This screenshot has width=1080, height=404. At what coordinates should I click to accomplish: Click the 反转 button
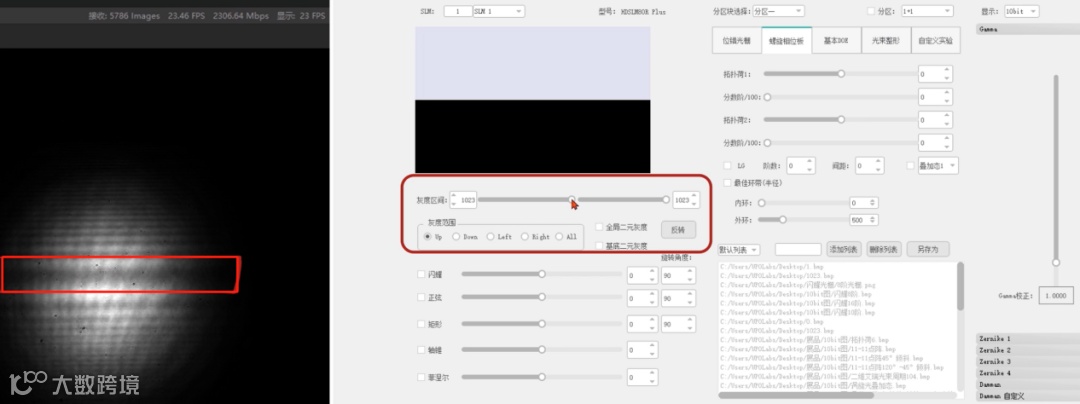[x=678, y=230]
